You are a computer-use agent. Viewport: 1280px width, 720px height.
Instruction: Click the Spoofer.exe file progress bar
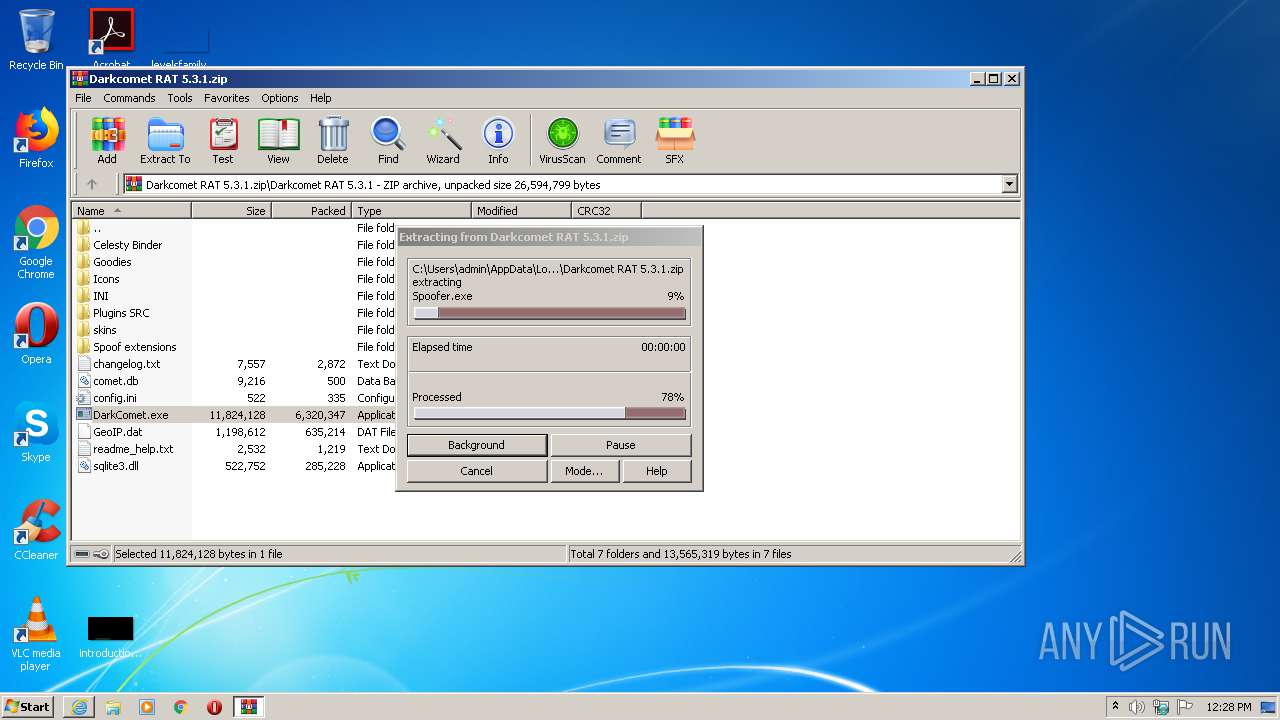(549, 313)
